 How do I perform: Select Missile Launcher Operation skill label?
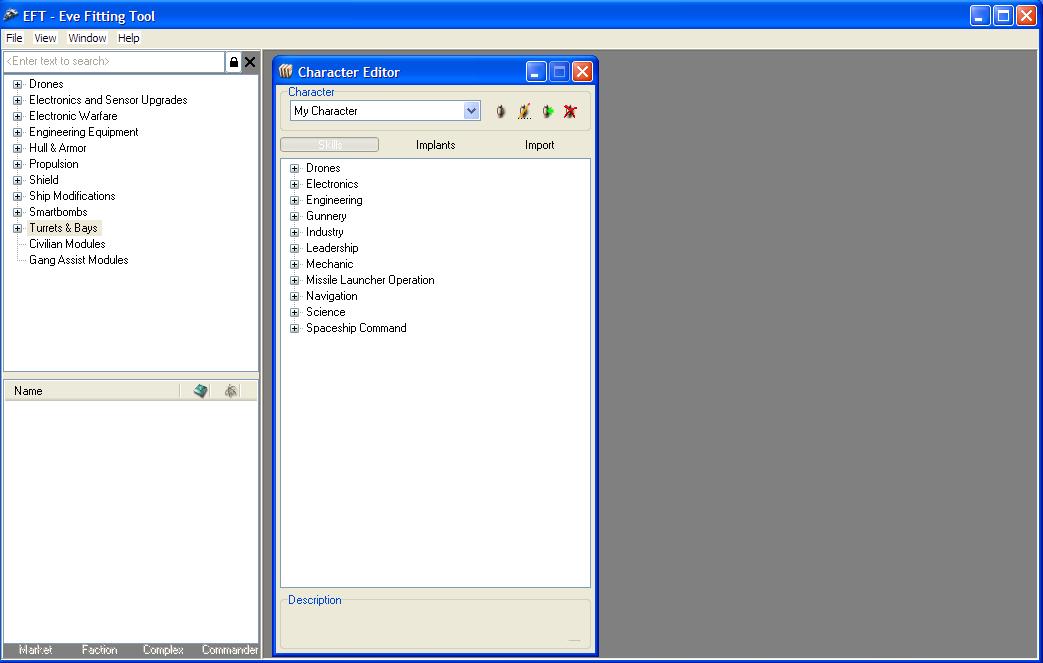[370, 280]
